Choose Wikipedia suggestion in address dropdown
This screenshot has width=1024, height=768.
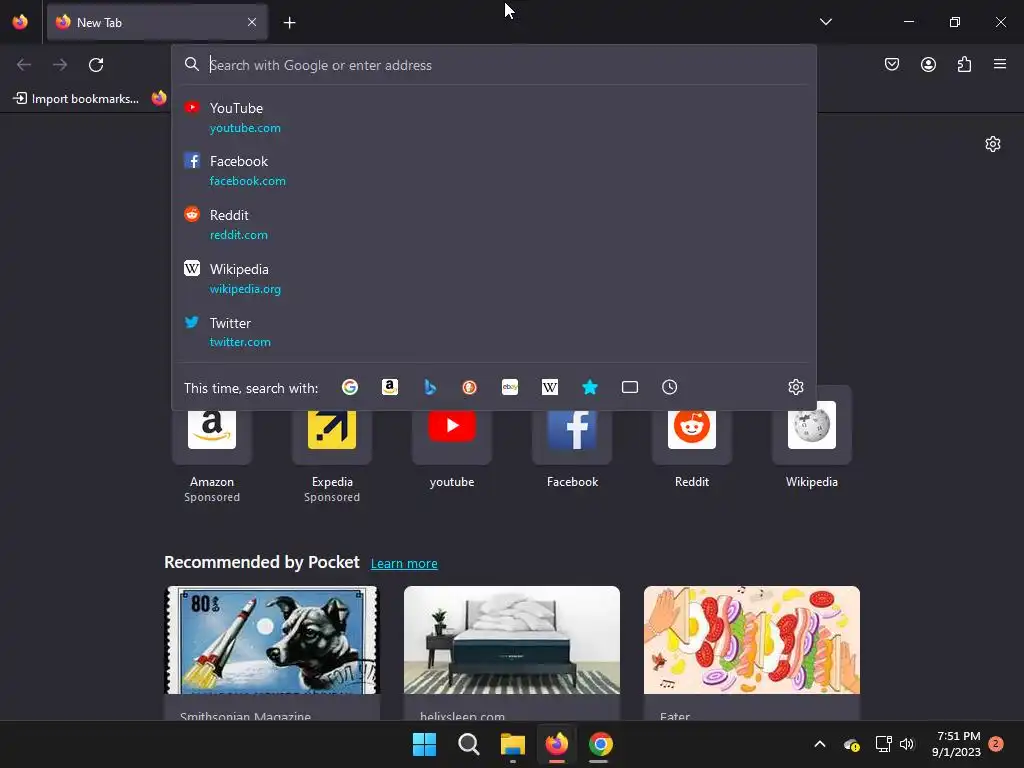pyautogui.click(x=494, y=278)
